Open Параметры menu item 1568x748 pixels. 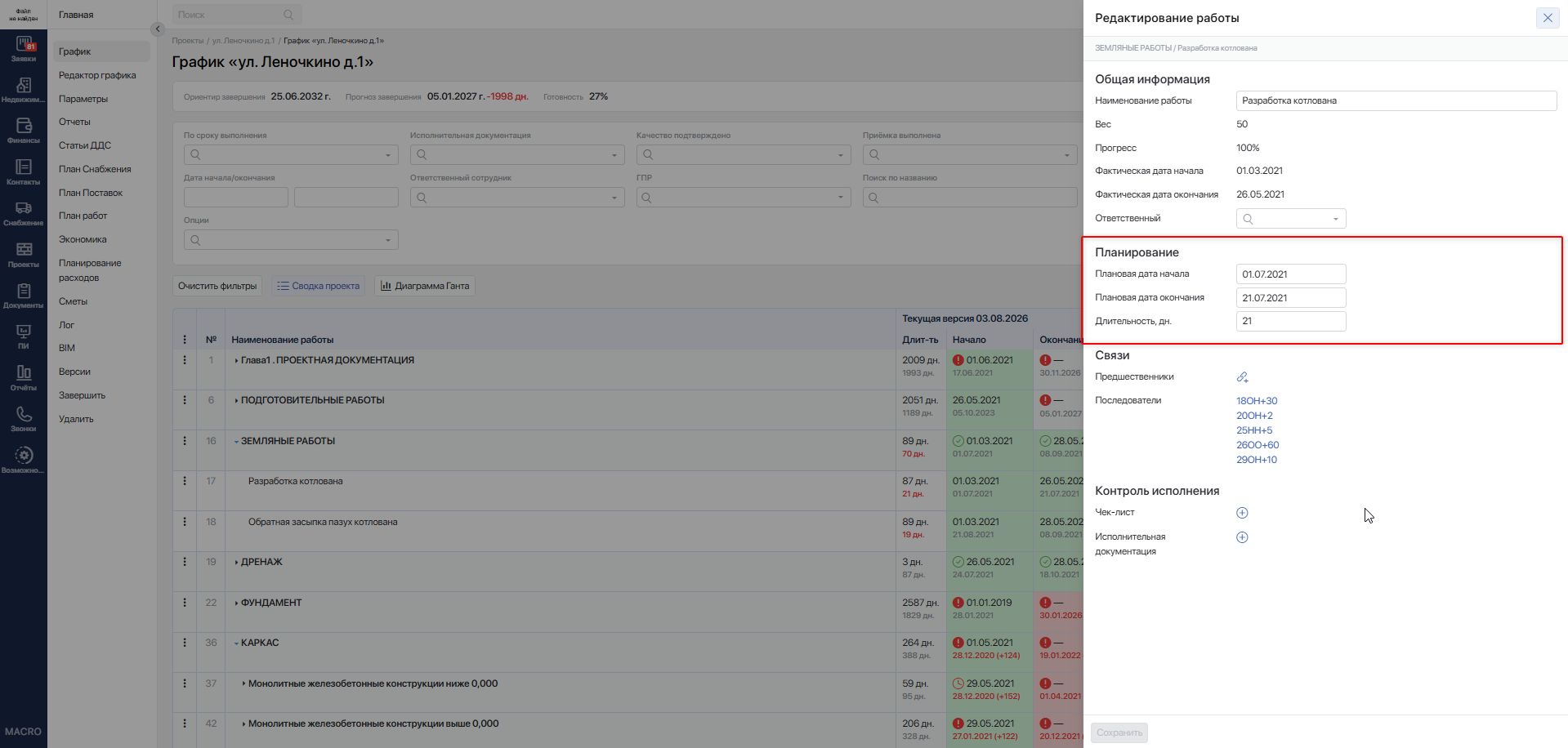(83, 99)
